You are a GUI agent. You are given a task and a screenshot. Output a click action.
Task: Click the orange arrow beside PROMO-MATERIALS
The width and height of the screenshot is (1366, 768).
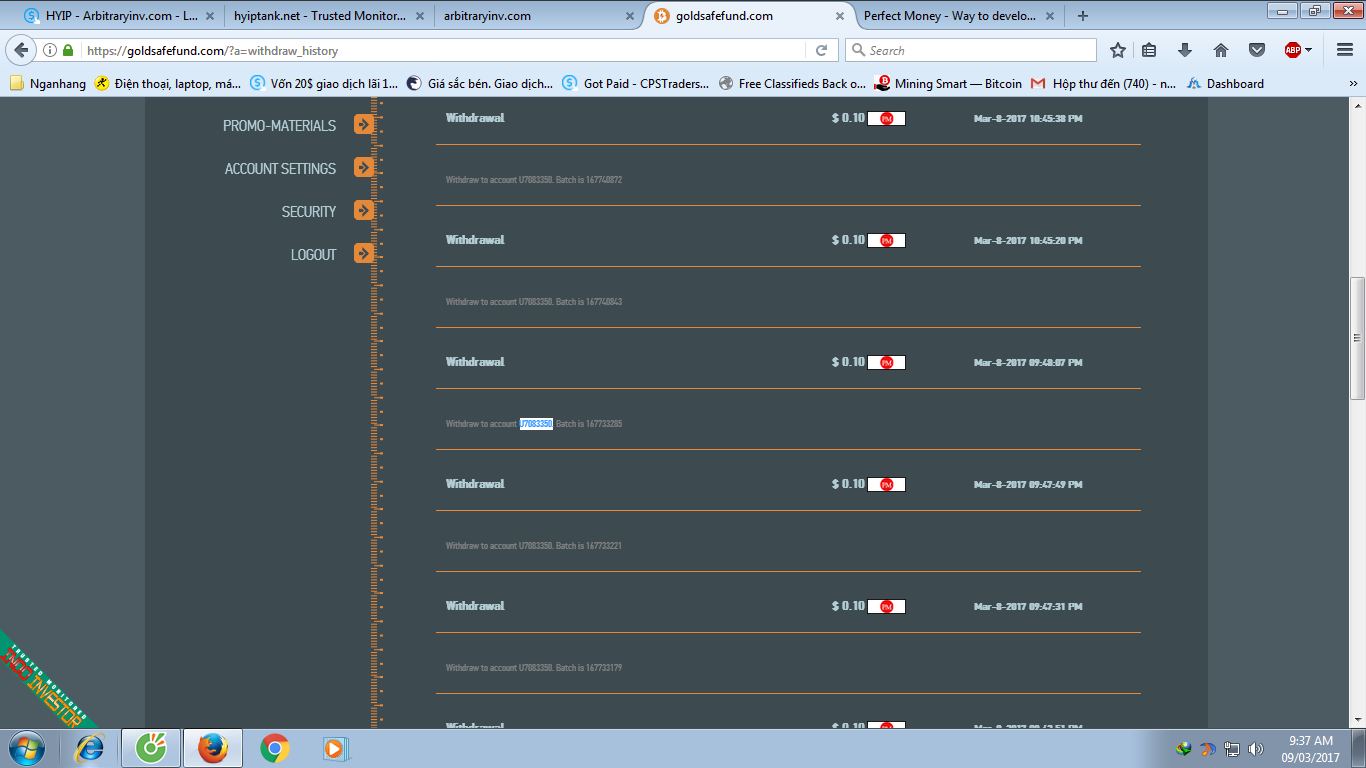pyautogui.click(x=364, y=125)
